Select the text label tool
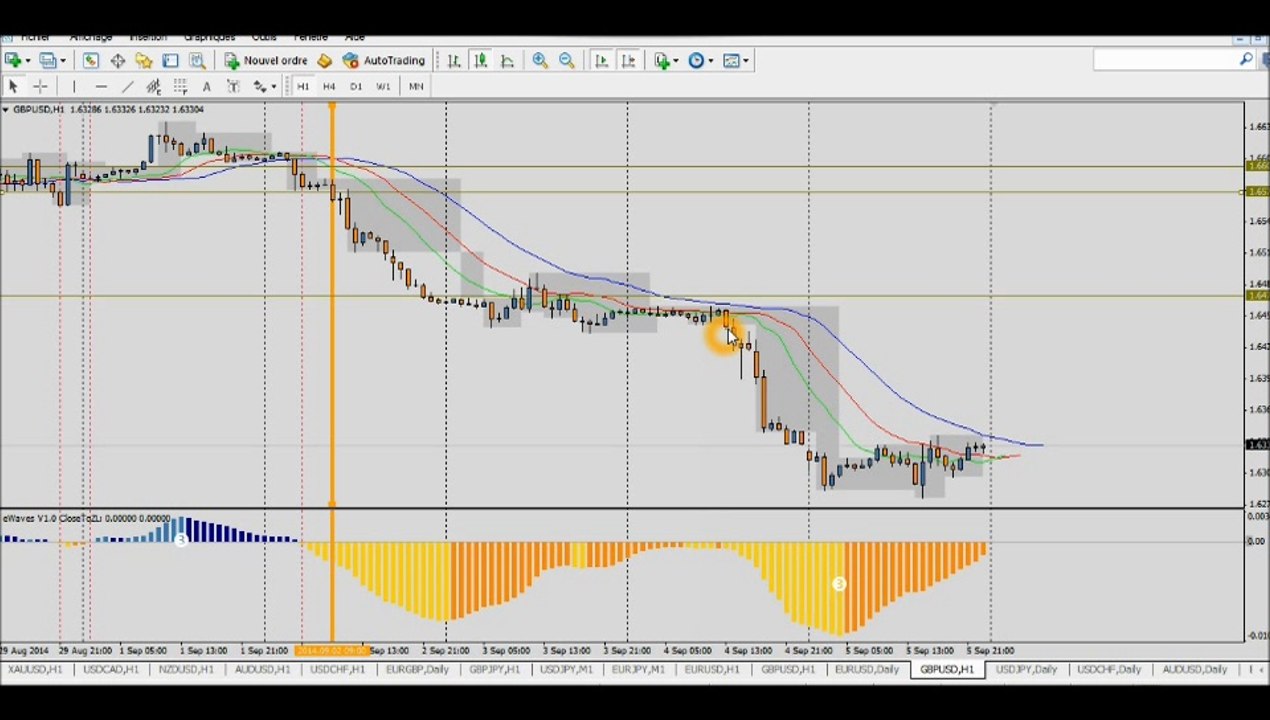 pyautogui.click(x=232, y=87)
